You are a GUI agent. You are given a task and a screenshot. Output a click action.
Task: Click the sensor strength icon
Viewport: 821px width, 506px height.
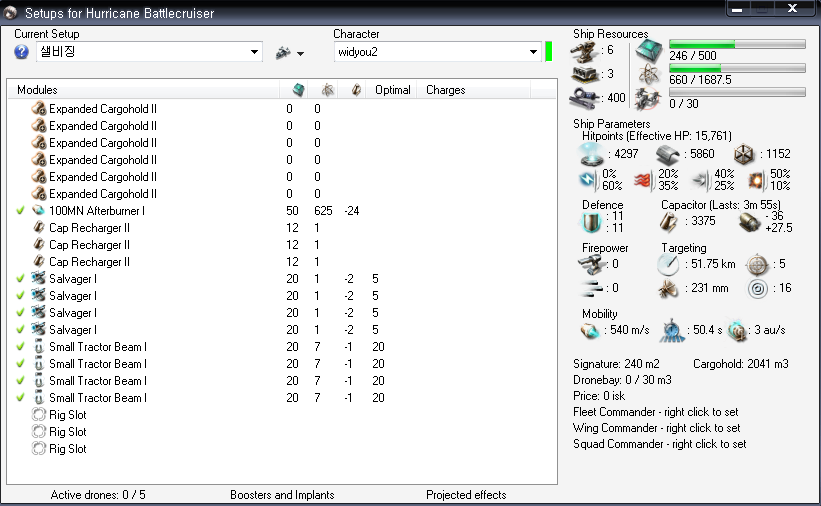click(757, 289)
